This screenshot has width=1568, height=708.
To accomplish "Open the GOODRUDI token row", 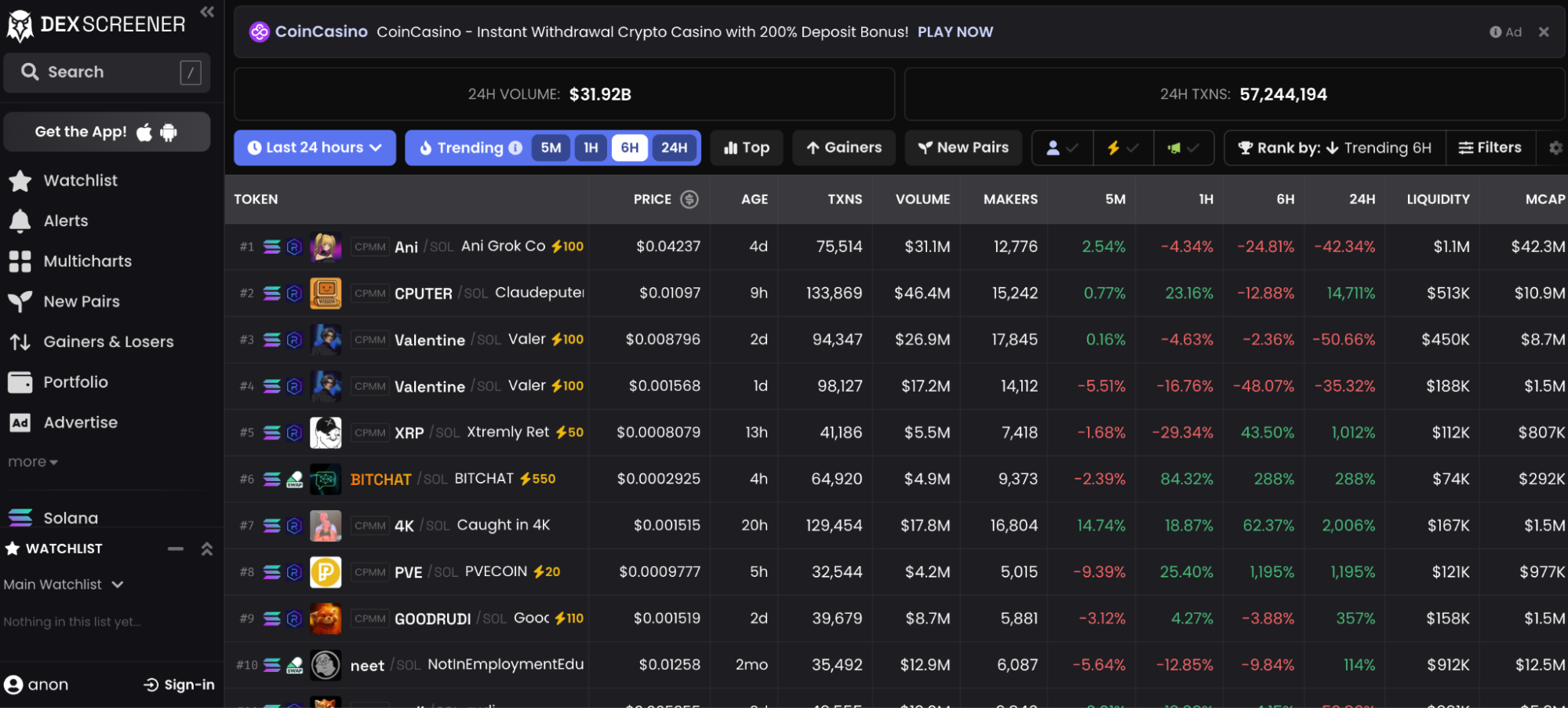I will pos(896,619).
